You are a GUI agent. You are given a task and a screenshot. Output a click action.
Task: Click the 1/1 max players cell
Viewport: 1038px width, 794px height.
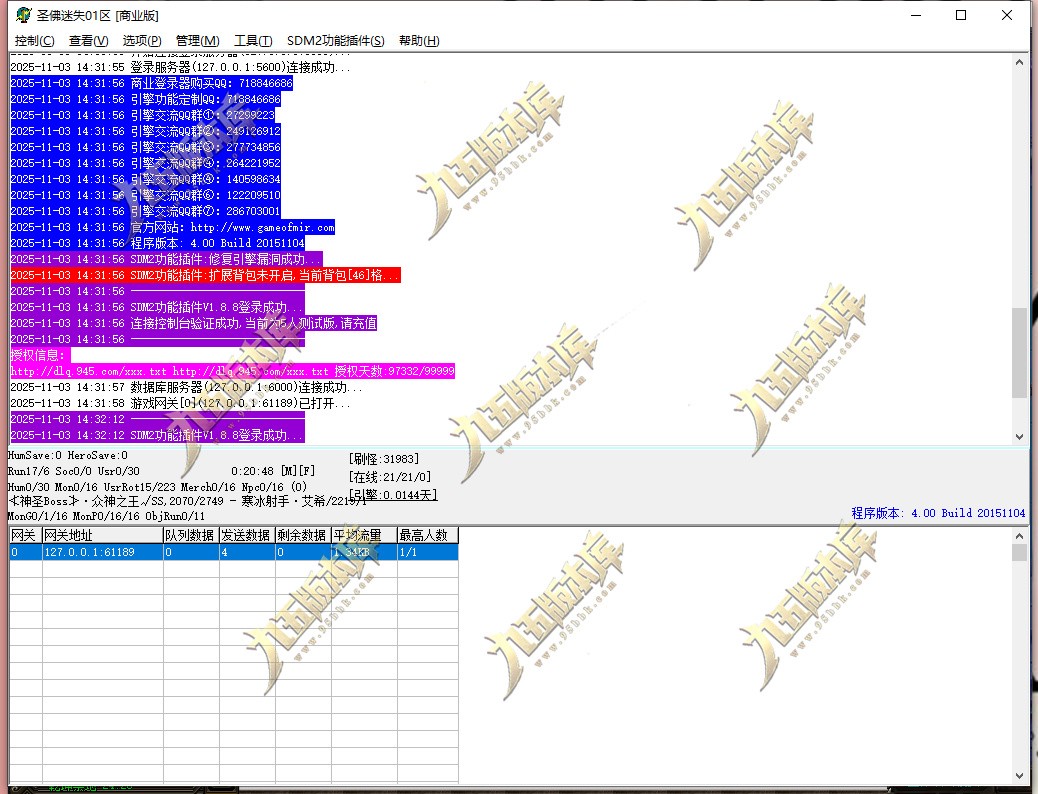(x=428, y=552)
